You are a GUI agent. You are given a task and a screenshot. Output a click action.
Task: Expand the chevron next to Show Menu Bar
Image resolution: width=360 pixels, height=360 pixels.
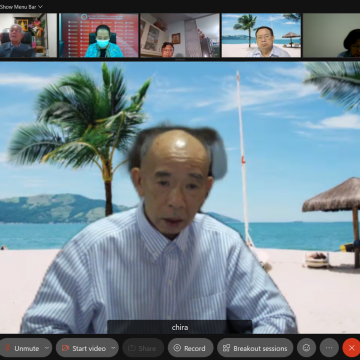tap(40, 7)
